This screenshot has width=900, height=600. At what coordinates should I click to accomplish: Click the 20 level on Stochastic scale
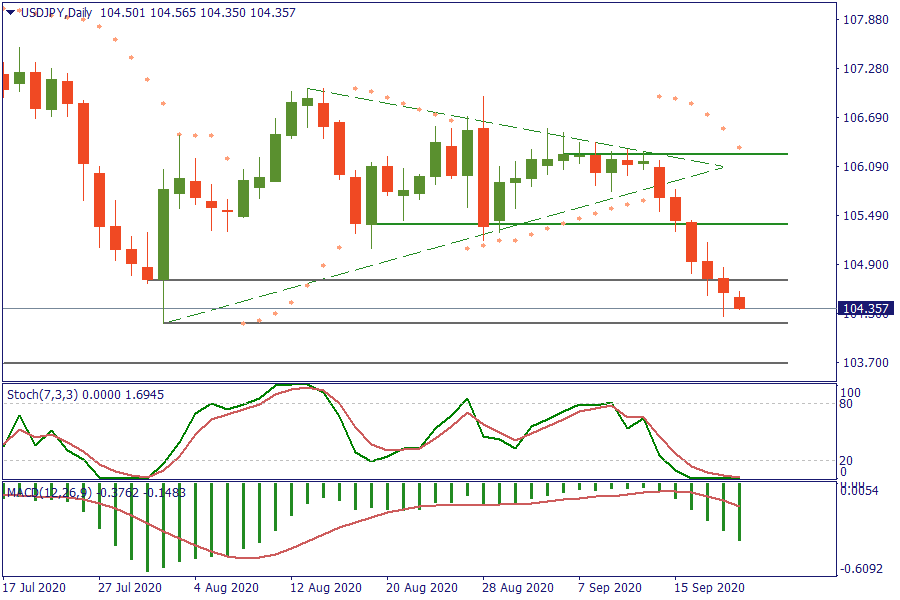tap(846, 460)
